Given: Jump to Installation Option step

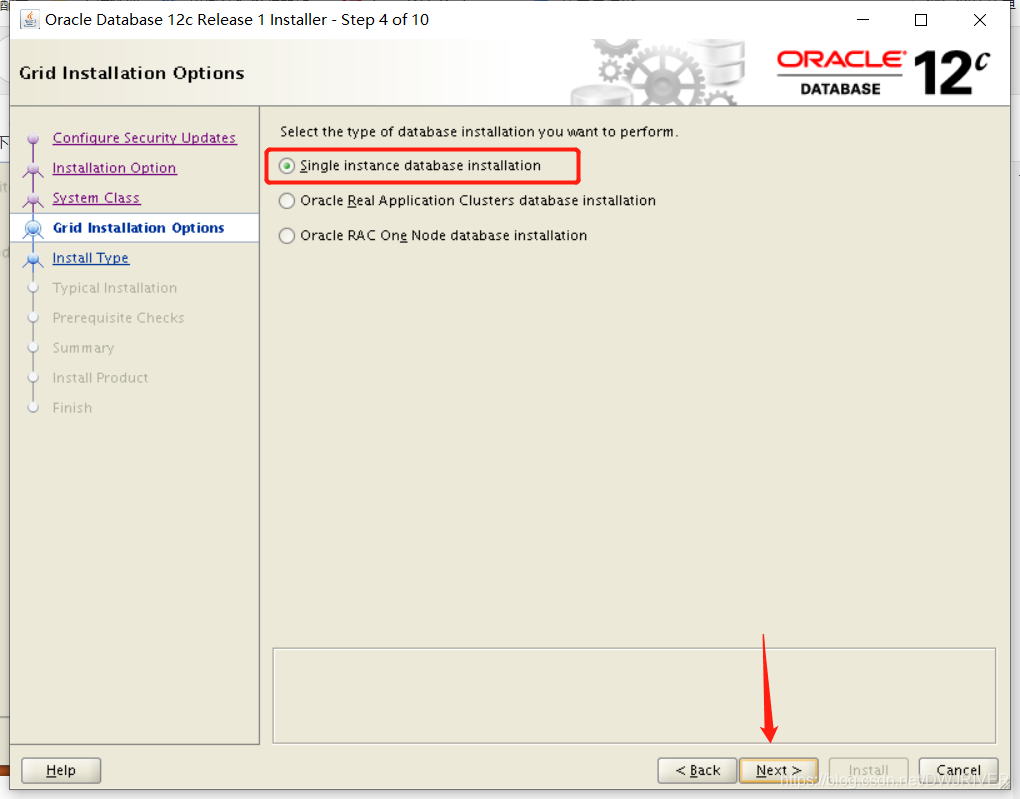Looking at the screenshot, I should (x=114, y=168).
